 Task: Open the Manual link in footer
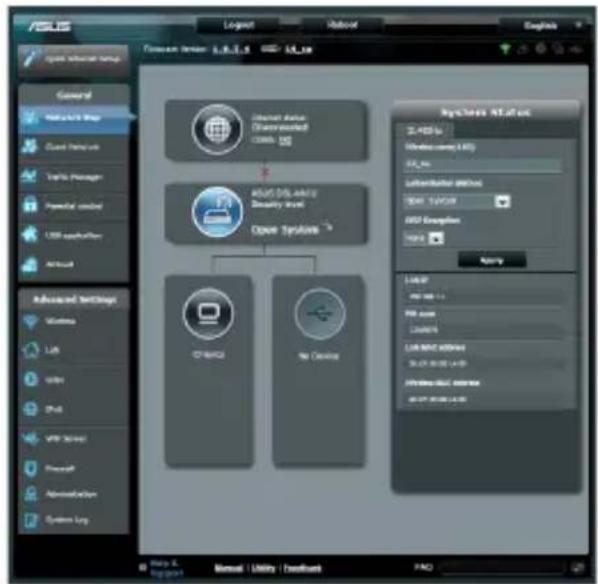[x=228, y=568]
